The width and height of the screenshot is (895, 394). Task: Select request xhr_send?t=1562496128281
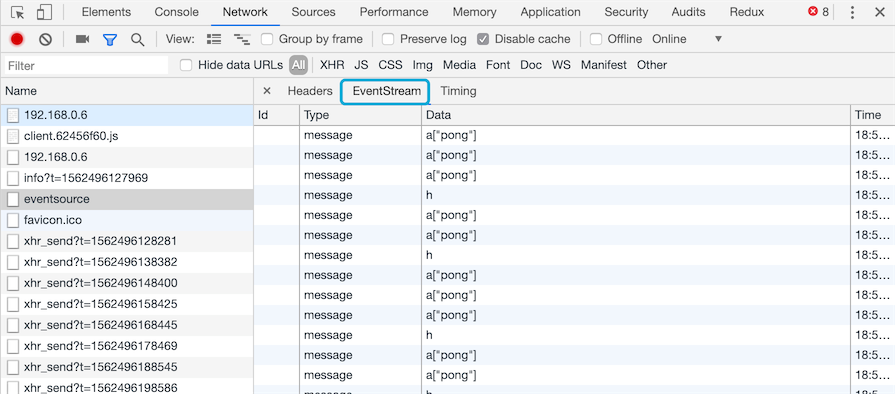[127, 241]
